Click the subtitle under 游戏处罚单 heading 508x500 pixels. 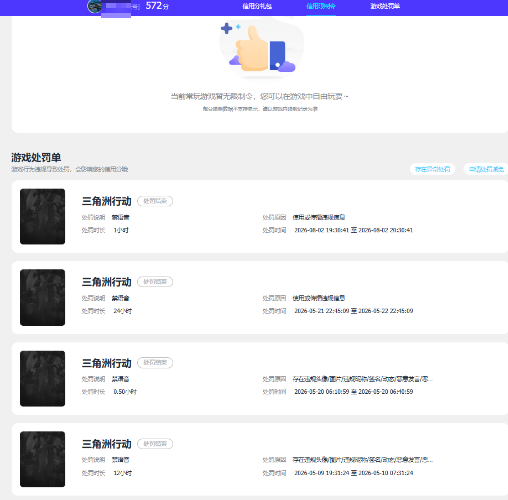(70, 169)
